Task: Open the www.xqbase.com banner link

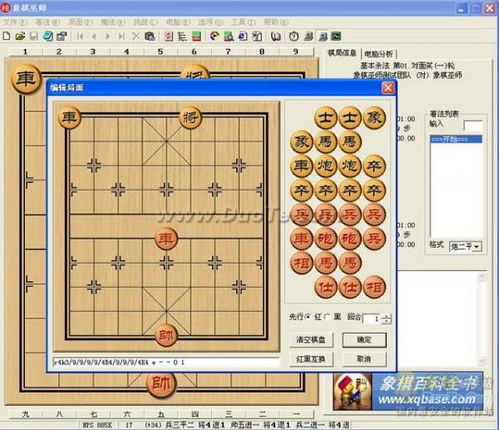Action: click(408, 391)
